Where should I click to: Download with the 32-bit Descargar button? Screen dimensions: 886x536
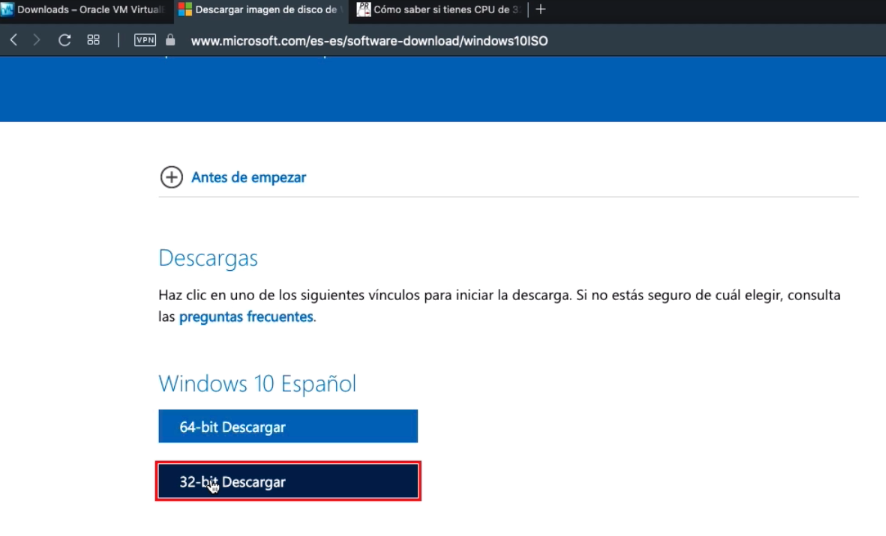pyautogui.click(x=288, y=481)
